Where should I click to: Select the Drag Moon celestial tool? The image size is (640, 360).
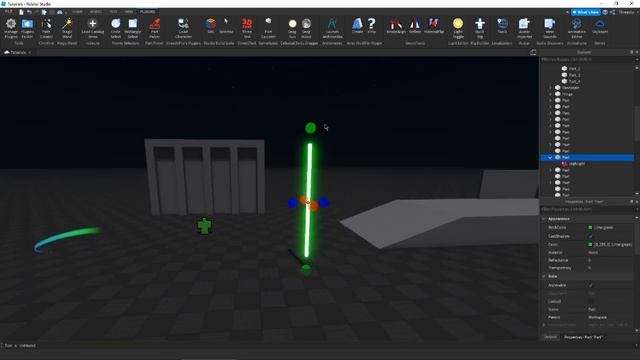point(306,28)
